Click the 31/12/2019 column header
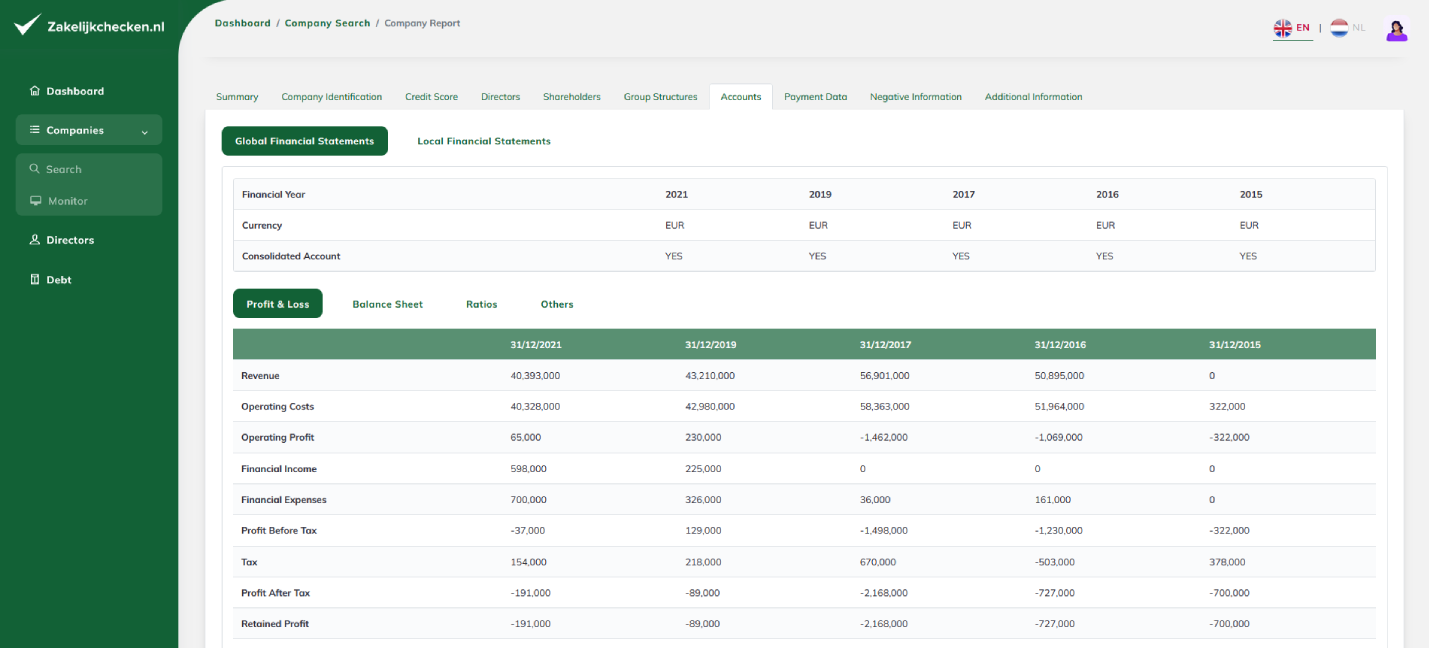The image size is (1429, 648). 711,345
